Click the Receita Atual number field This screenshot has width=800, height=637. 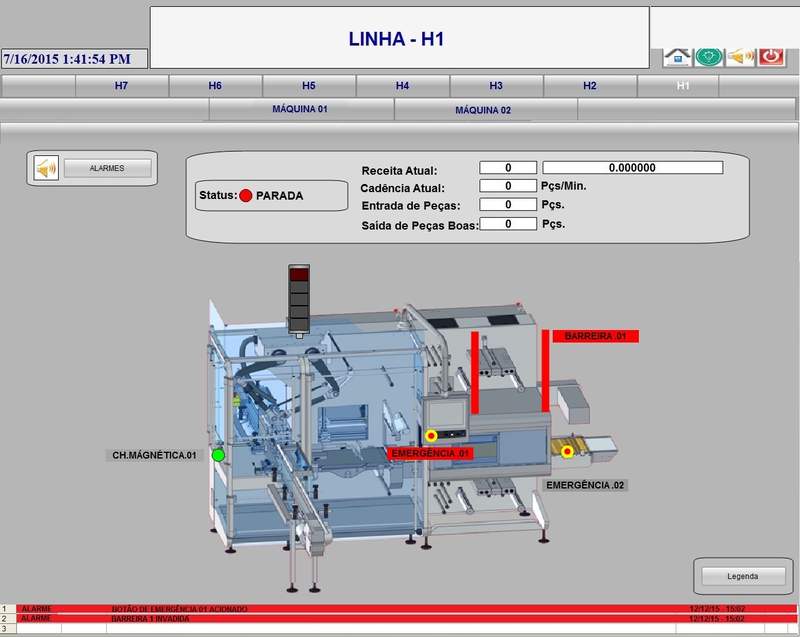point(508,168)
